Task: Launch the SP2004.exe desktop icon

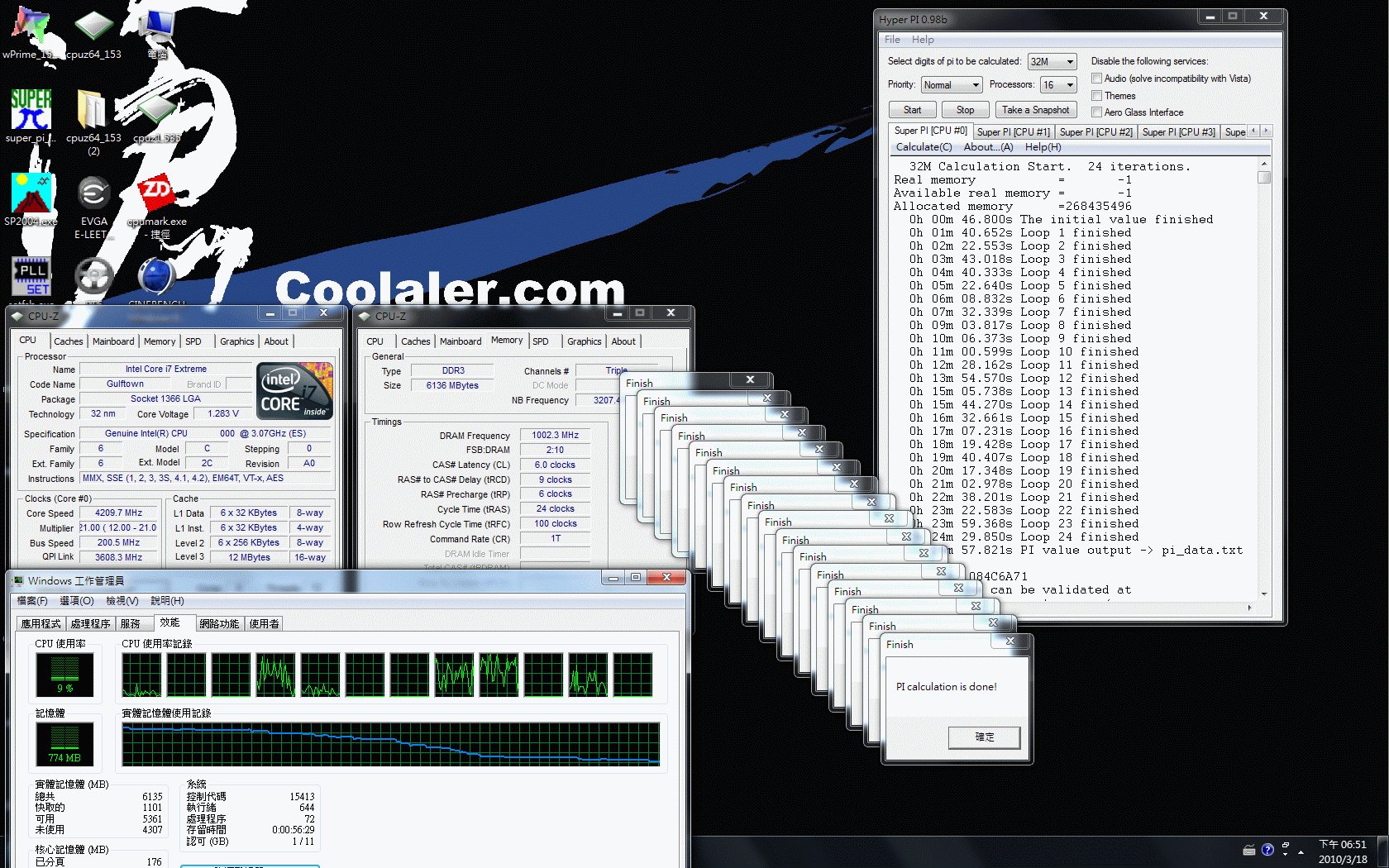Action: pyautogui.click(x=31, y=199)
